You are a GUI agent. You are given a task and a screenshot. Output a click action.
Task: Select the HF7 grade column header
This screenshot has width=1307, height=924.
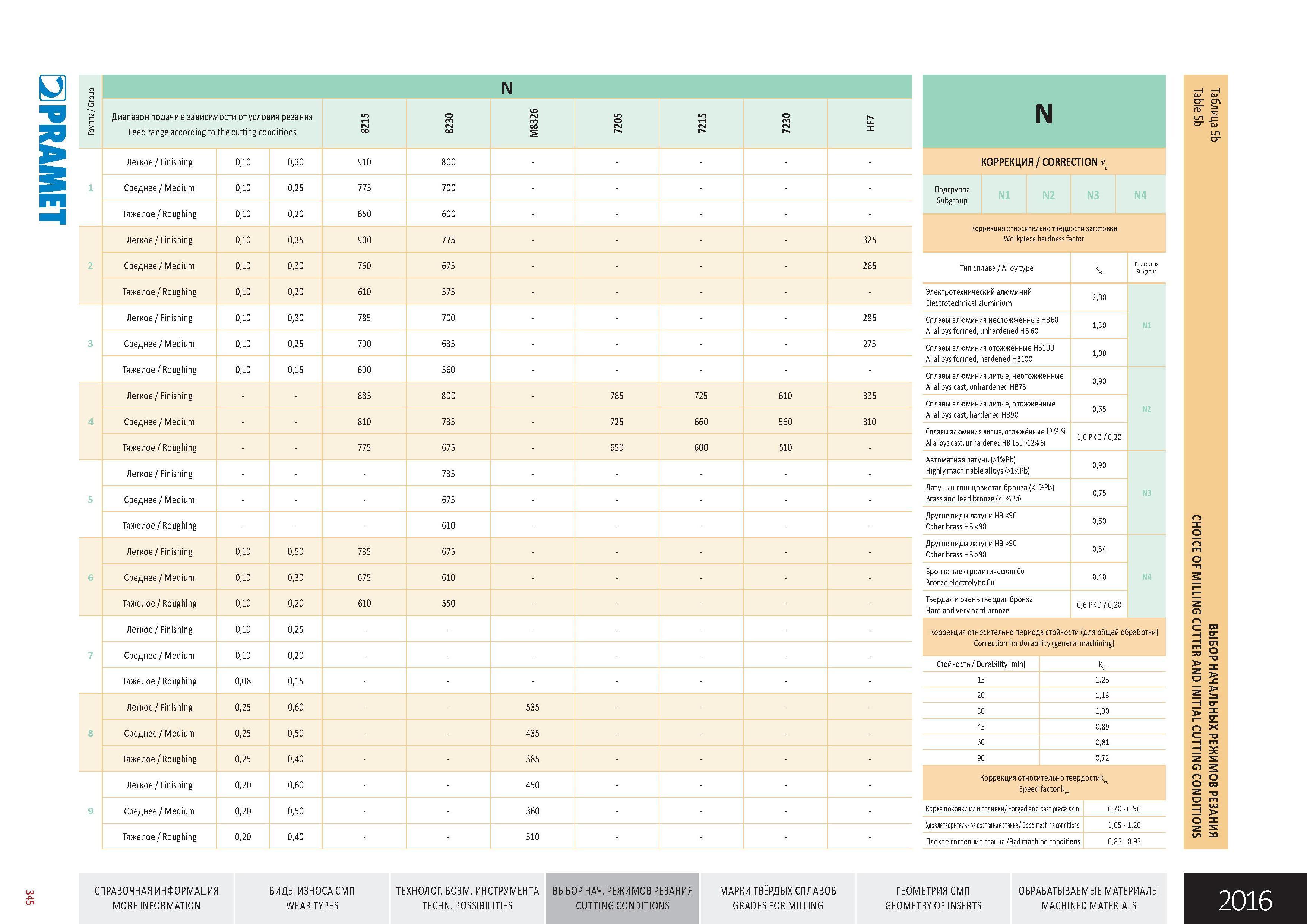coord(870,124)
